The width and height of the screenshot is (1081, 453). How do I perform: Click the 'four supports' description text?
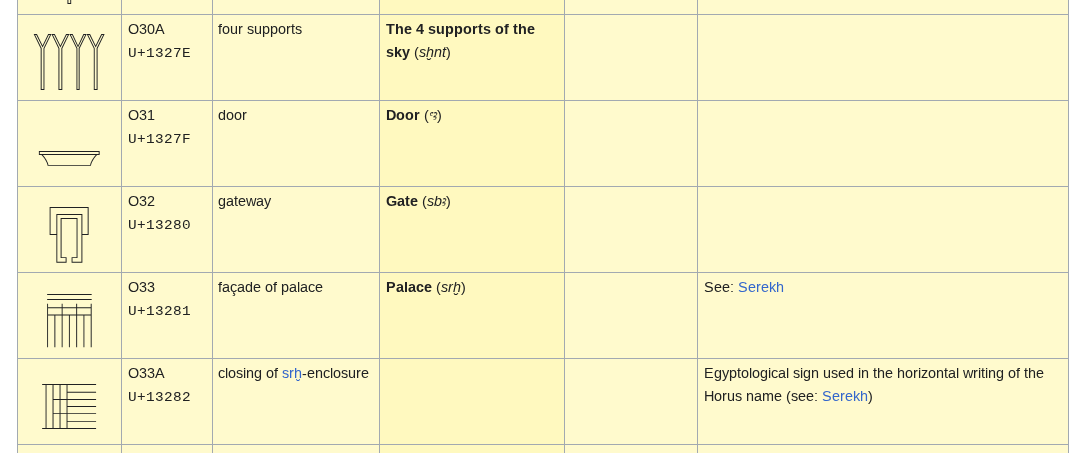click(x=260, y=29)
